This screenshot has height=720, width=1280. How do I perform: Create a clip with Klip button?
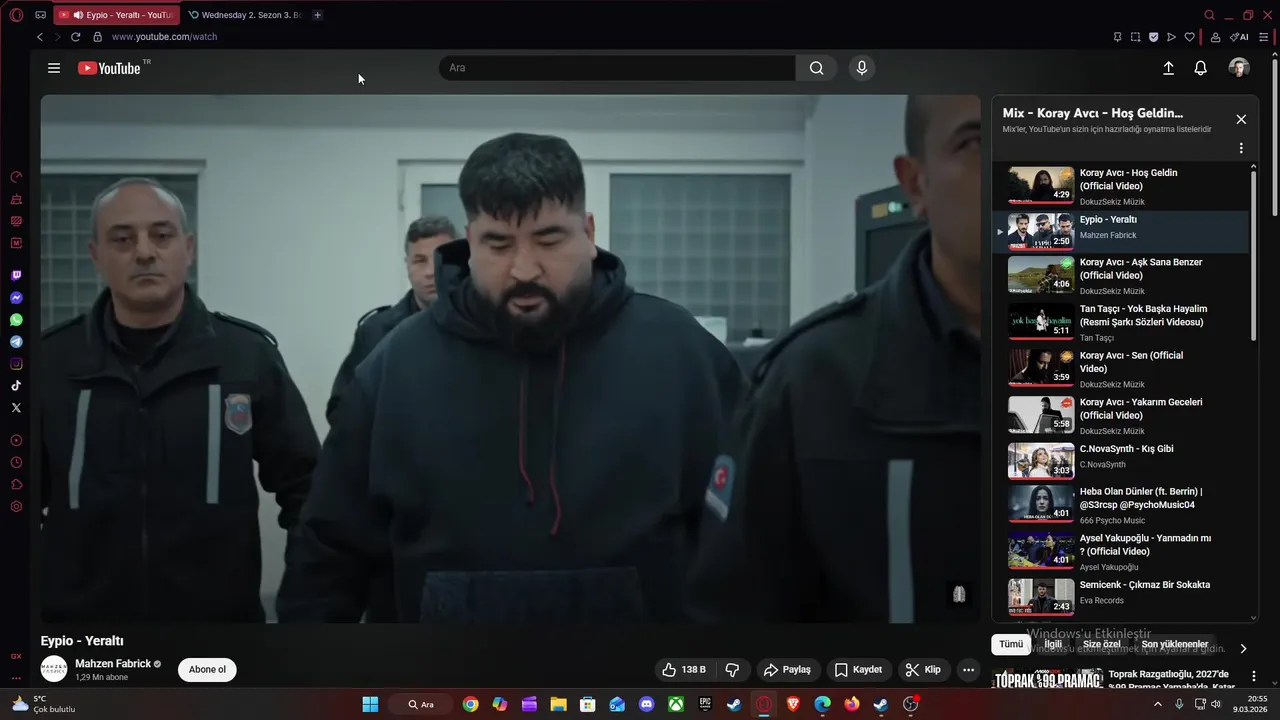tap(923, 670)
